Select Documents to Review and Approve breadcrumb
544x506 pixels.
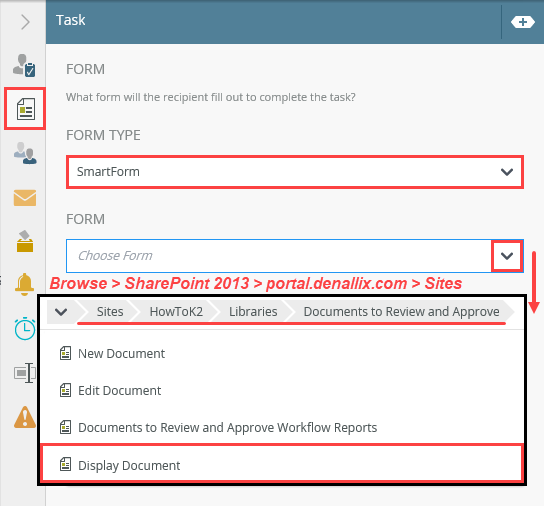[x=401, y=312]
